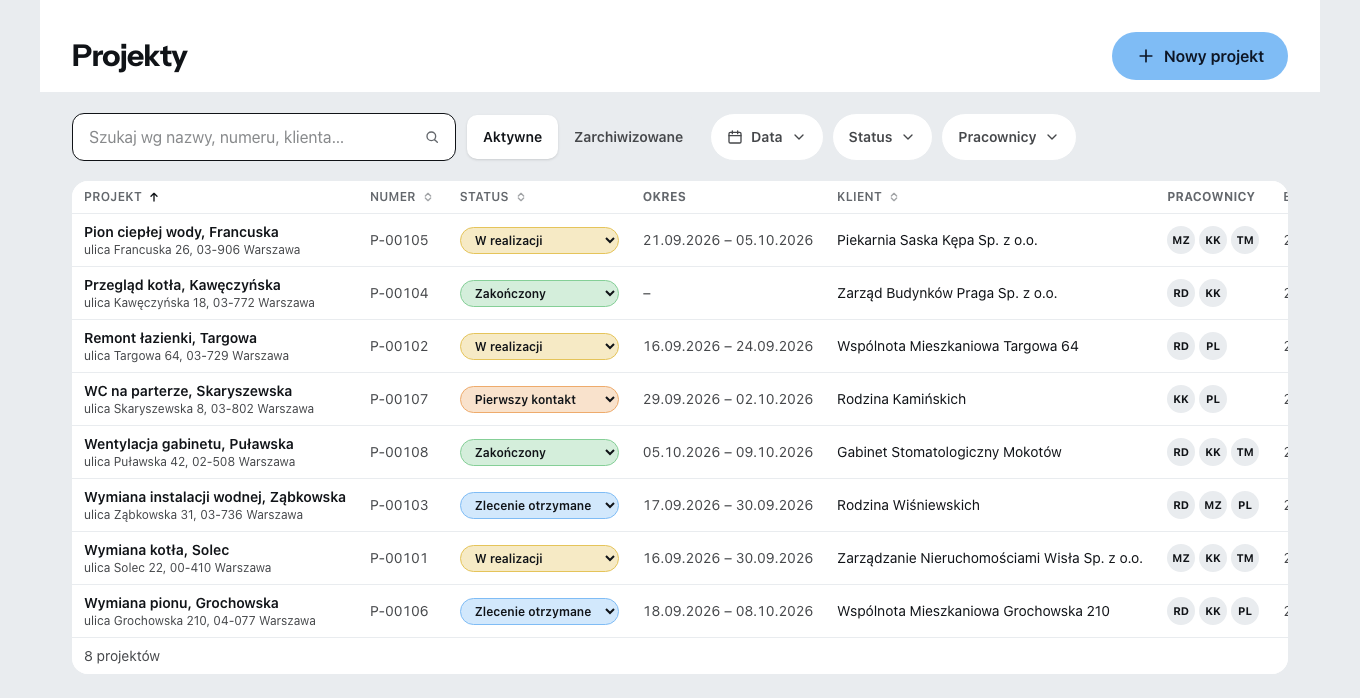Click the search magnifier icon
Image resolution: width=1360 pixels, height=698 pixels.
[432, 137]
